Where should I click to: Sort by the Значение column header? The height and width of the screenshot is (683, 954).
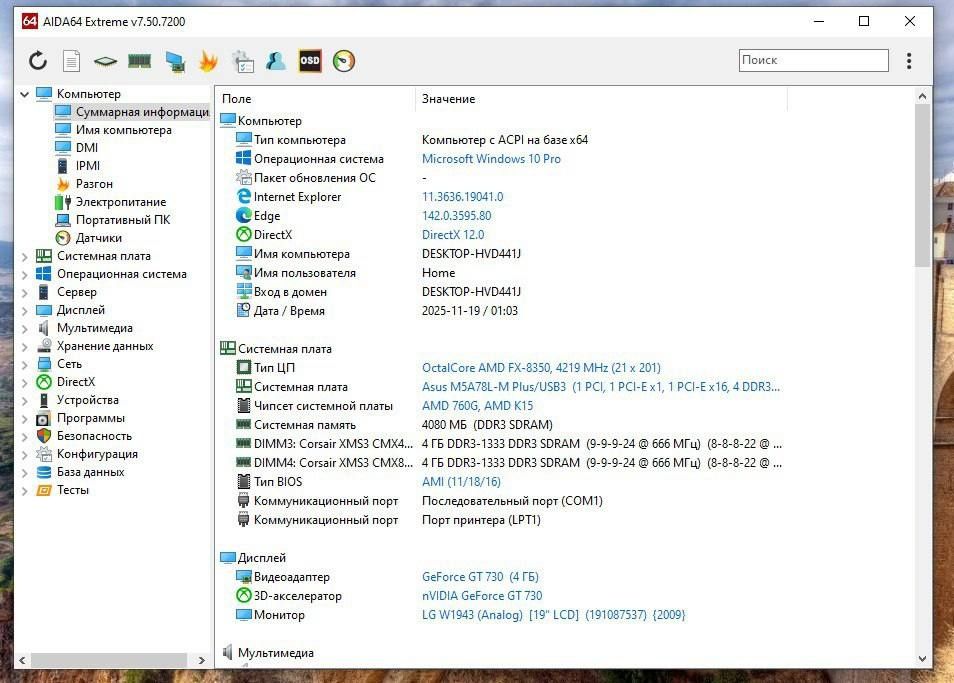coord(601,99)
